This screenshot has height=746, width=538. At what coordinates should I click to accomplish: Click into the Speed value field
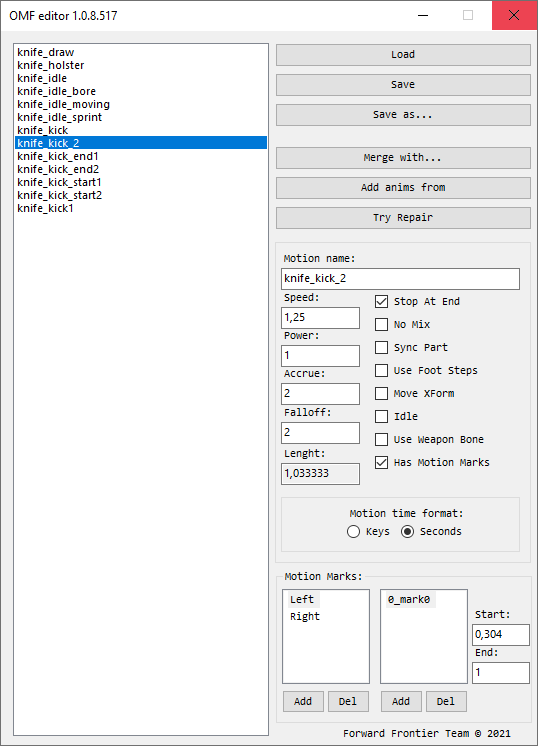pos(320,317)
